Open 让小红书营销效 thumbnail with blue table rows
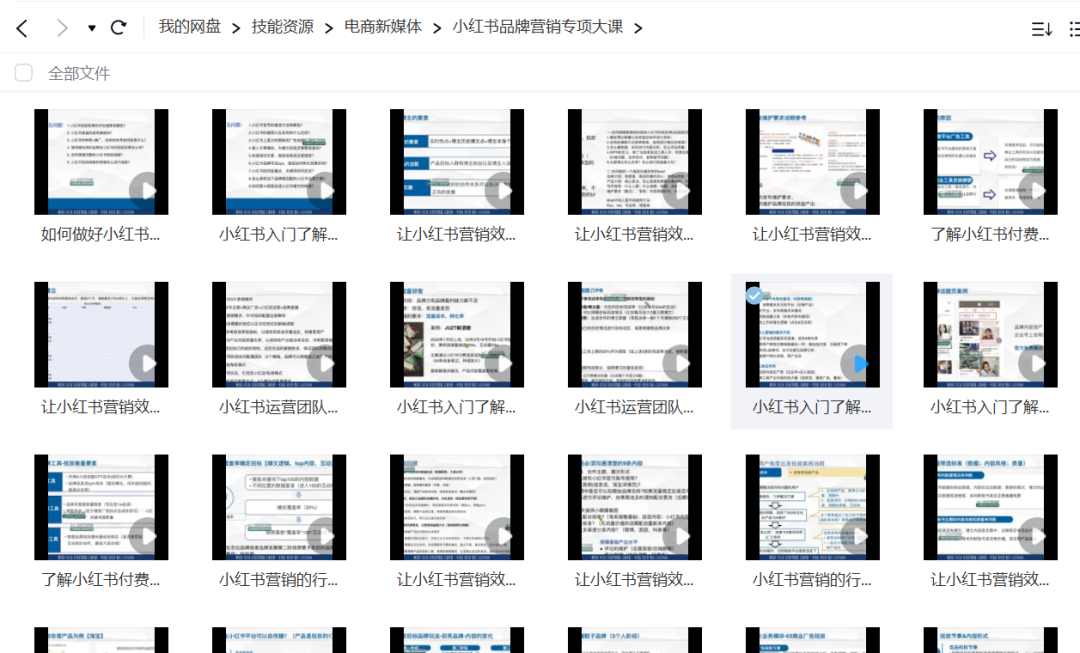Image resolution: width=1080 pixels, height=653 pixels. (x=457, y=162)
